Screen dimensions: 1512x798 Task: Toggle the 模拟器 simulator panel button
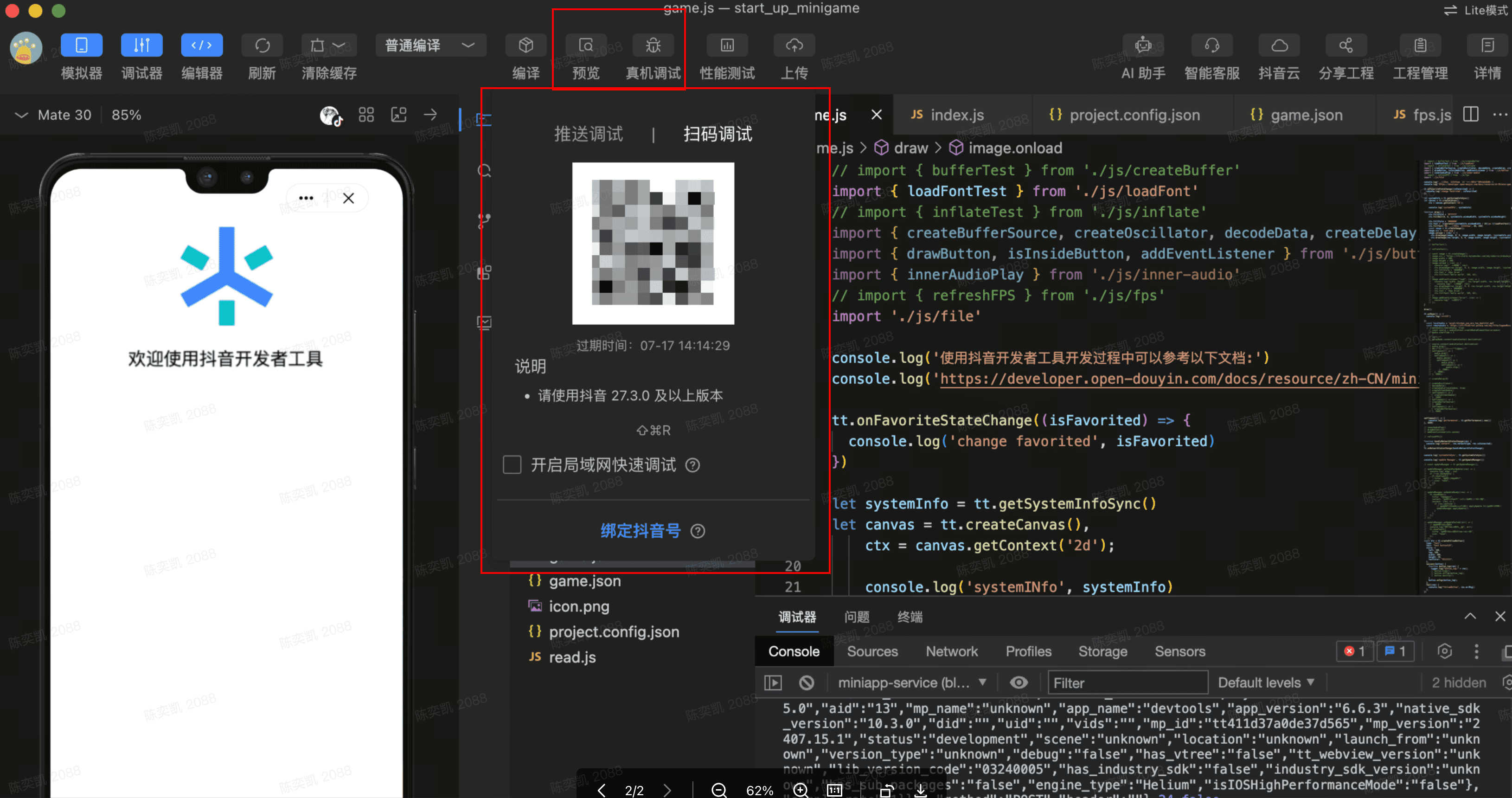[81, 46]
